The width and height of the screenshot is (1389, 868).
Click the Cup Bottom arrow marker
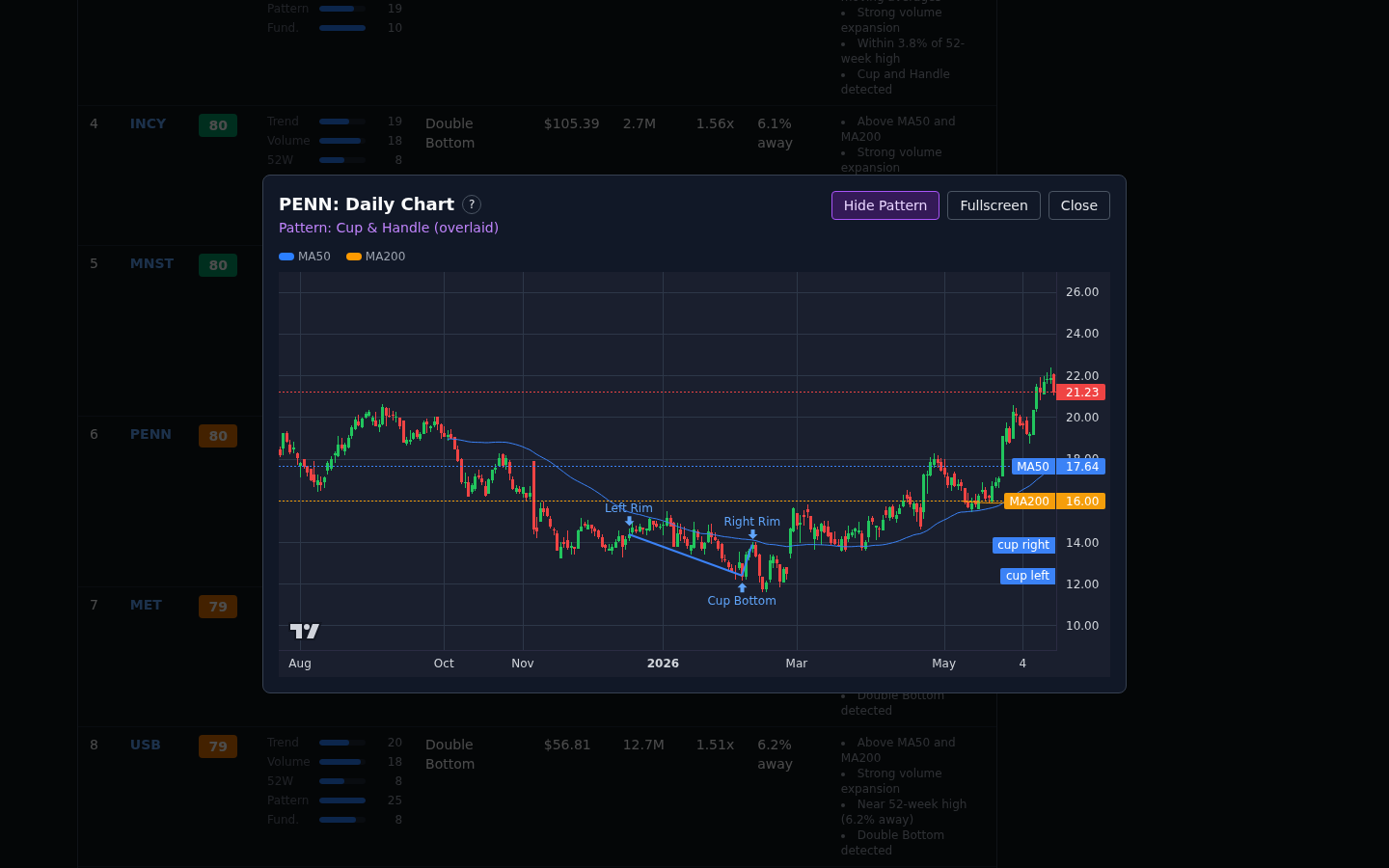(x=742, y=587)
